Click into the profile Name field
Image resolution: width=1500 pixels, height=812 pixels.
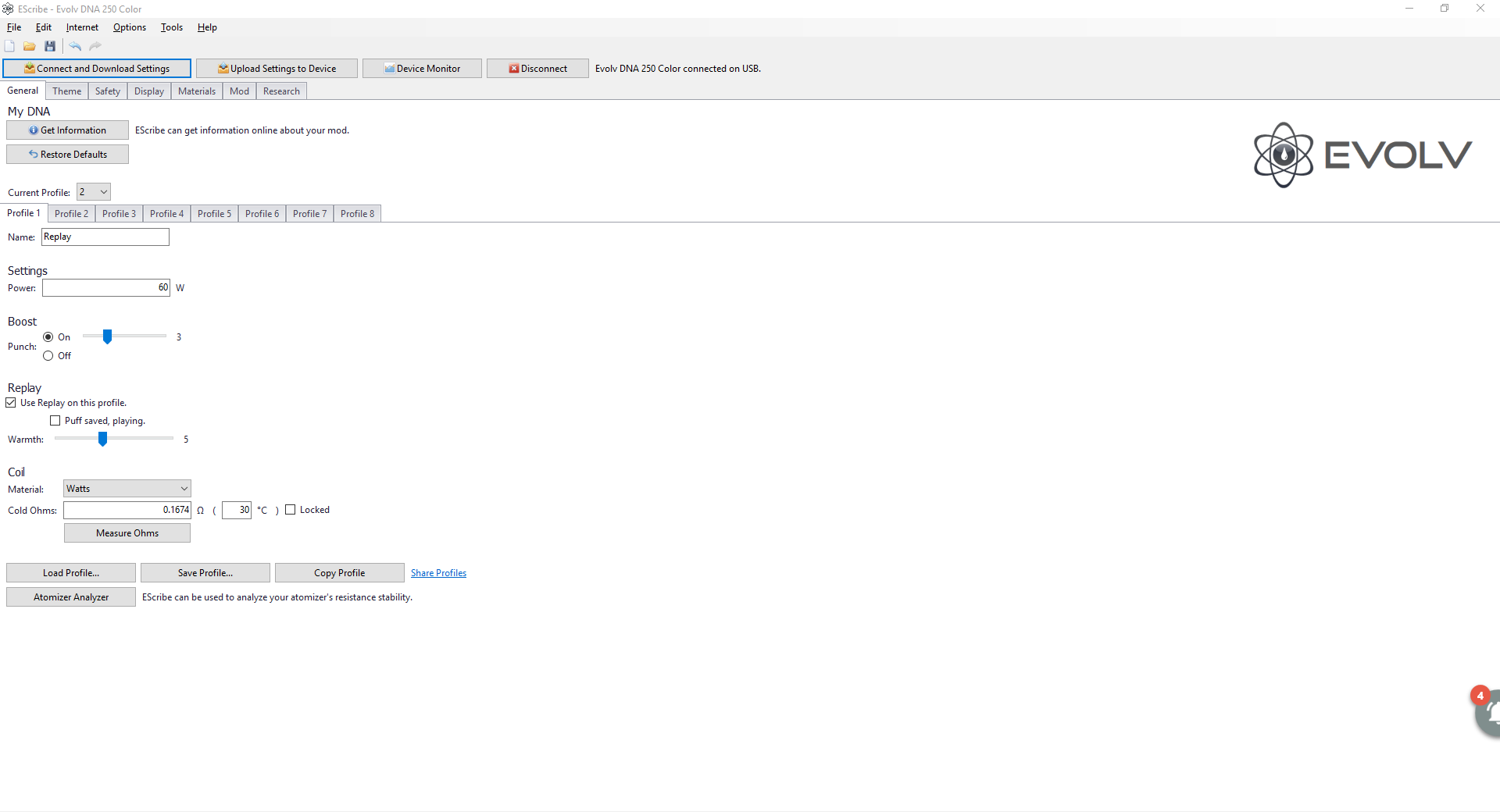pyautogui.click(x=105, y=237)
